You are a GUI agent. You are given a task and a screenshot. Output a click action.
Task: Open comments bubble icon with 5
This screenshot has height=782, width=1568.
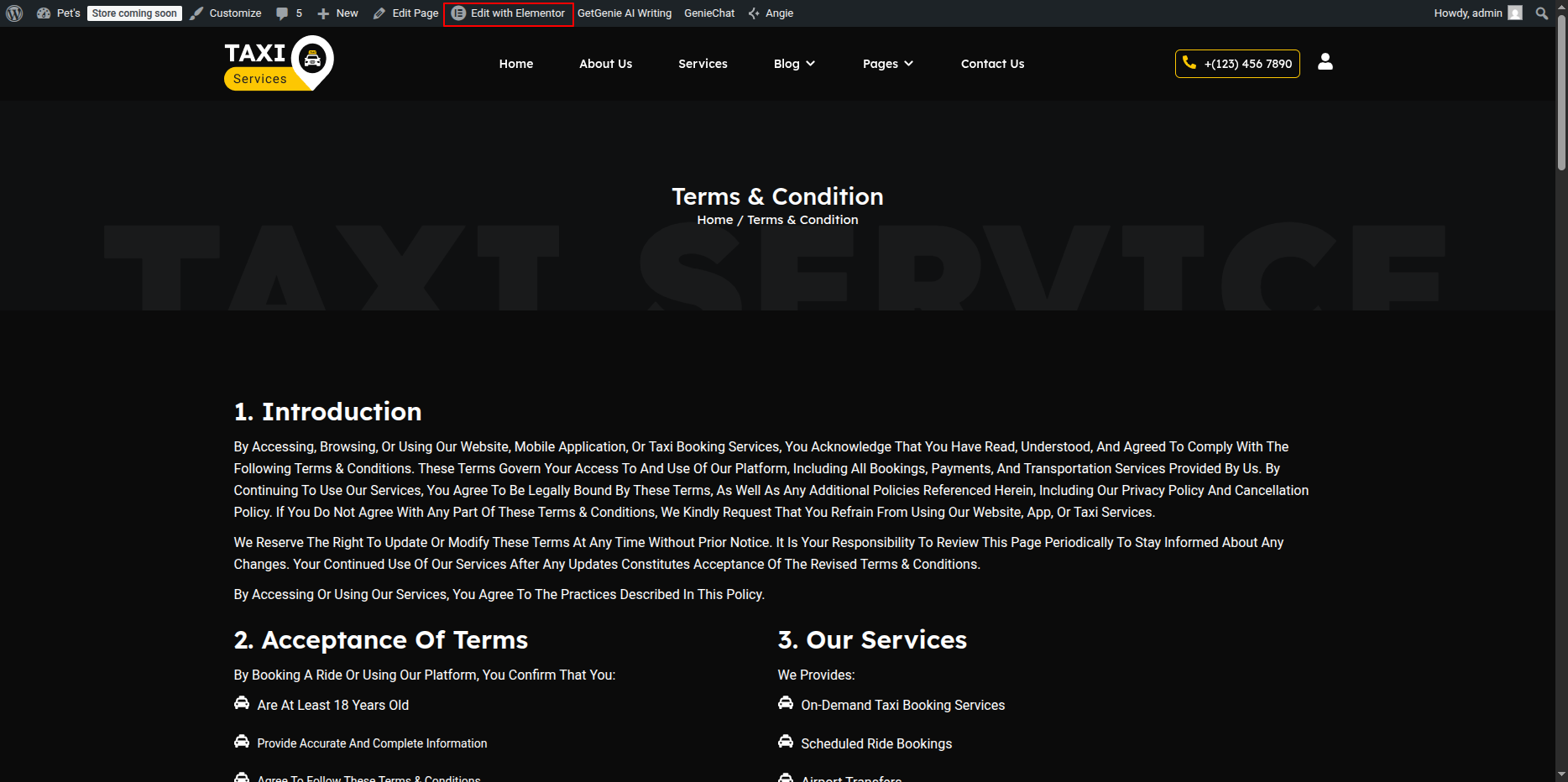[x=282, y=13]
